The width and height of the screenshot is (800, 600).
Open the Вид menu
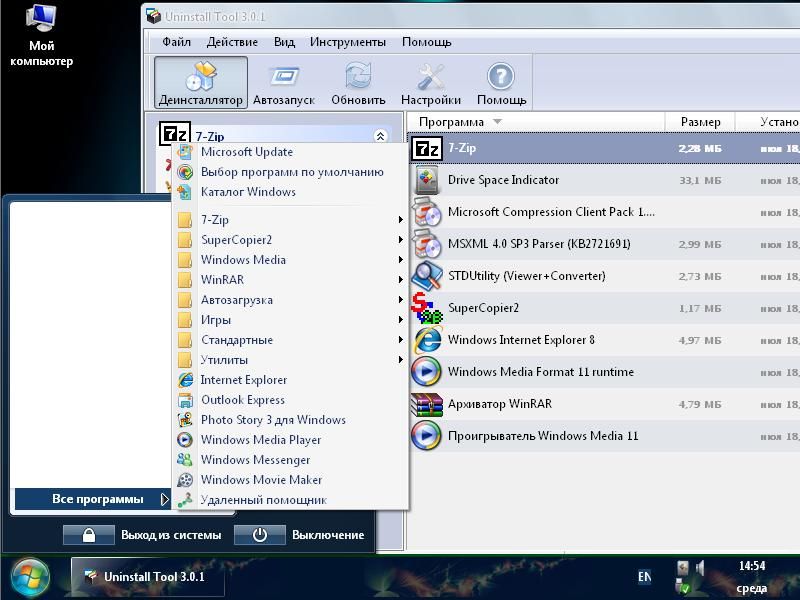click(x=284, y=42)
